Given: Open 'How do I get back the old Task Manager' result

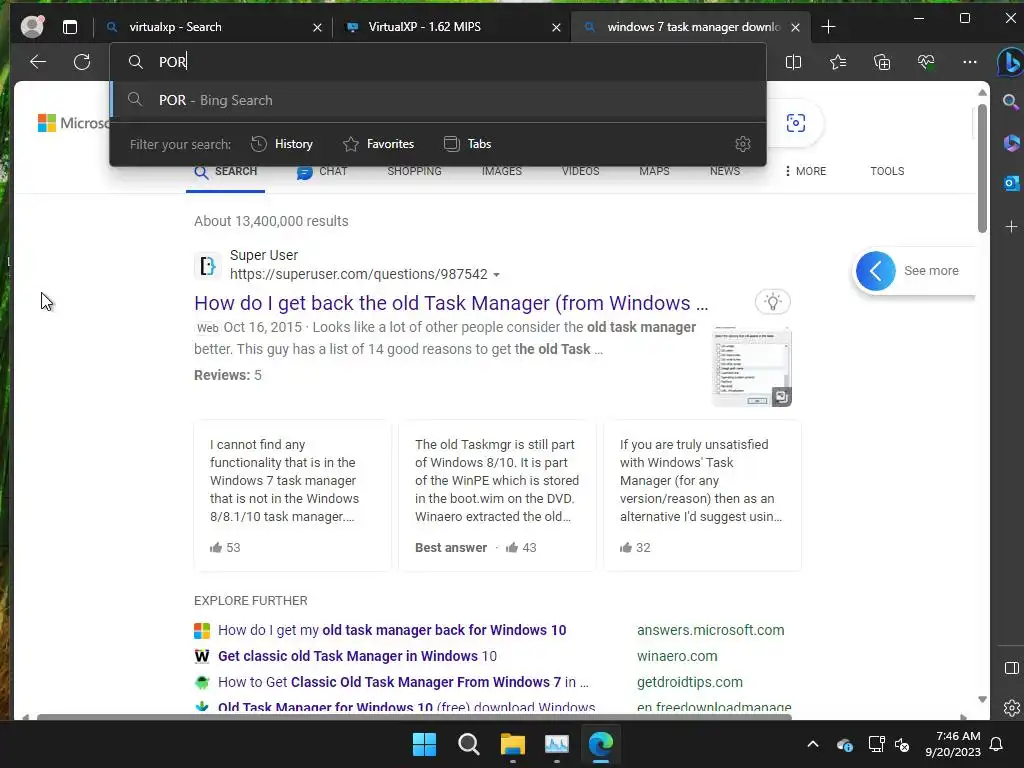Looking at the screenshot, I should coord(451,303).
